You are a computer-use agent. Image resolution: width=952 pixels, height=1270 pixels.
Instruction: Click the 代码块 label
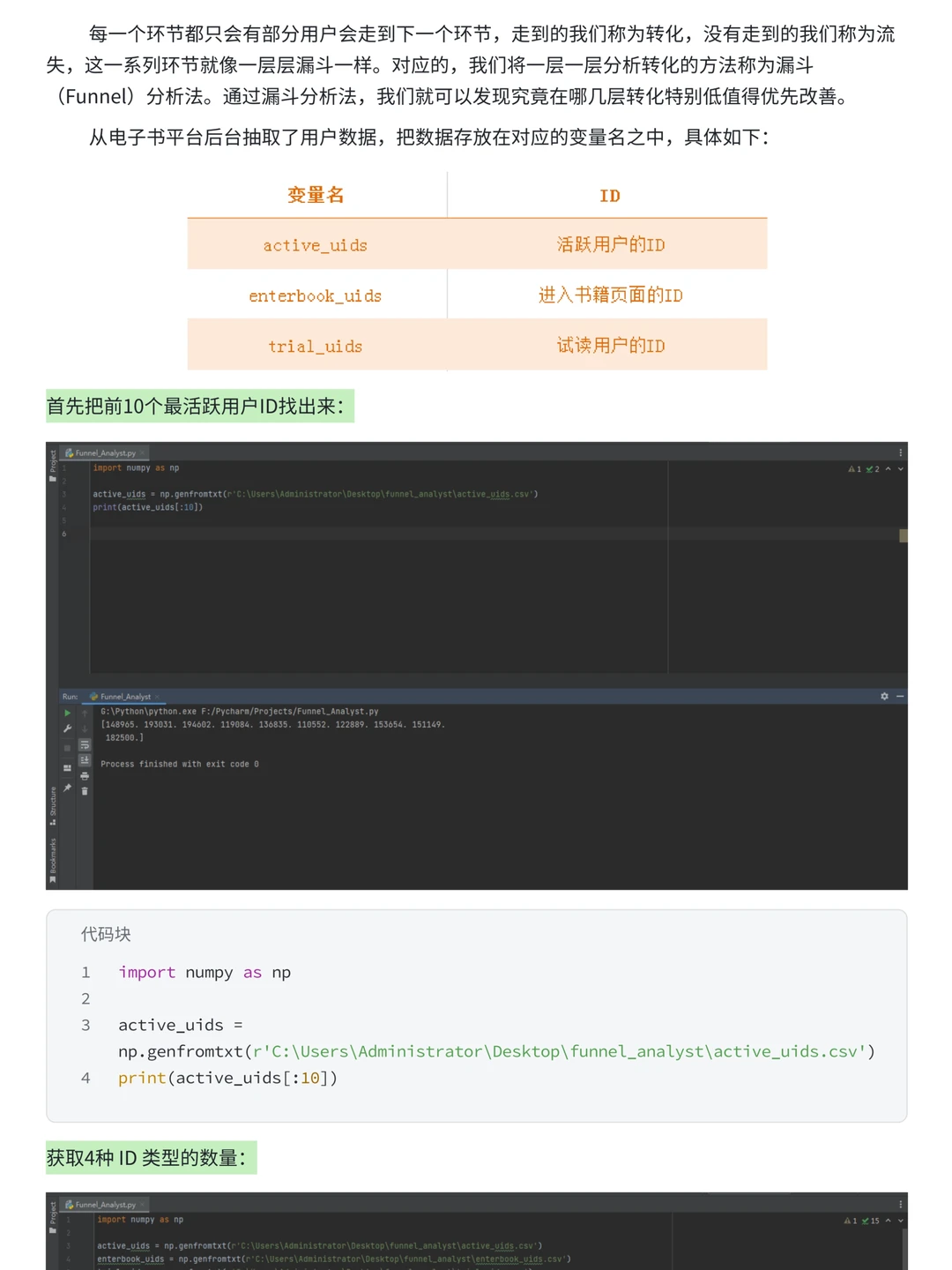point(106,934)
